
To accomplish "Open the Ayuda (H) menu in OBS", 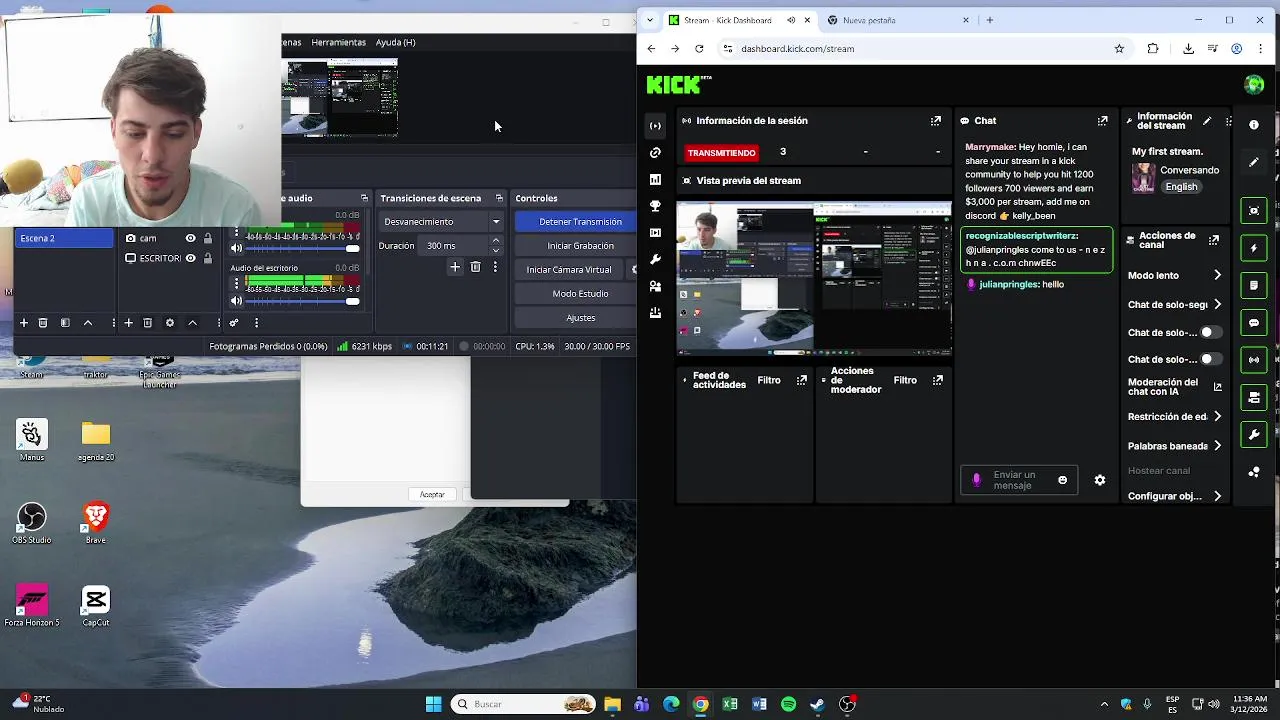I will click(395, 42).
